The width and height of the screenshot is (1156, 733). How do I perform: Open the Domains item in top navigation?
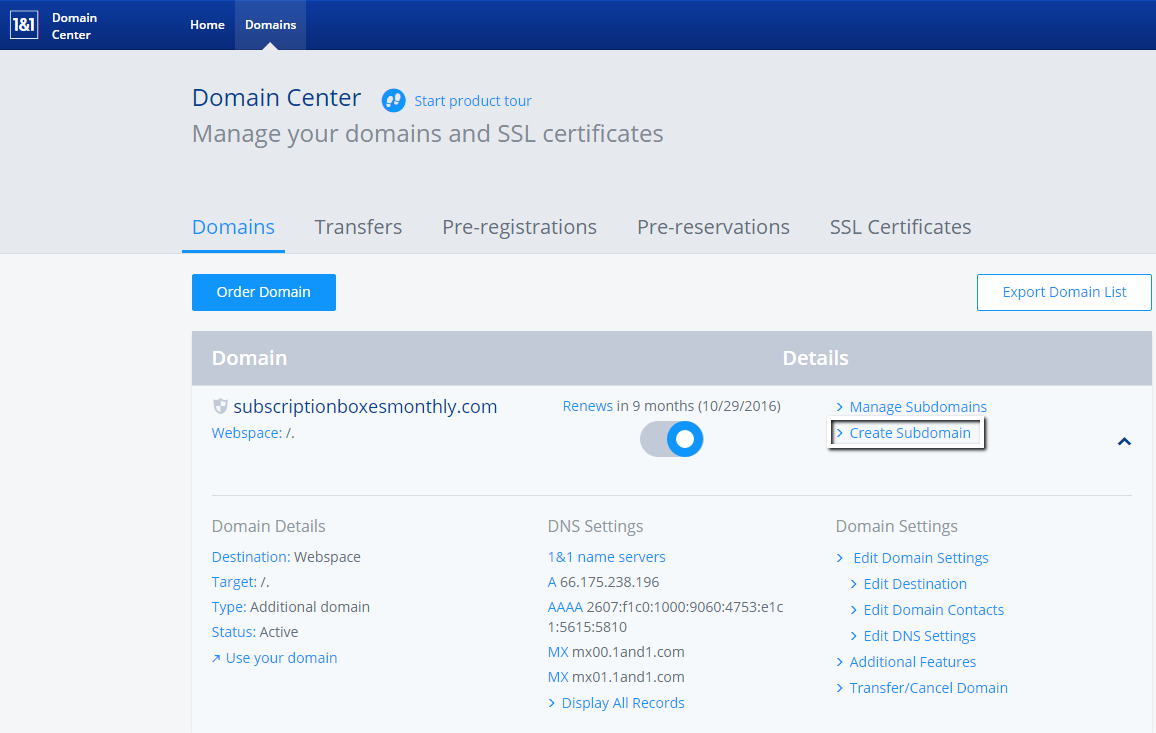tap(271, 25)
